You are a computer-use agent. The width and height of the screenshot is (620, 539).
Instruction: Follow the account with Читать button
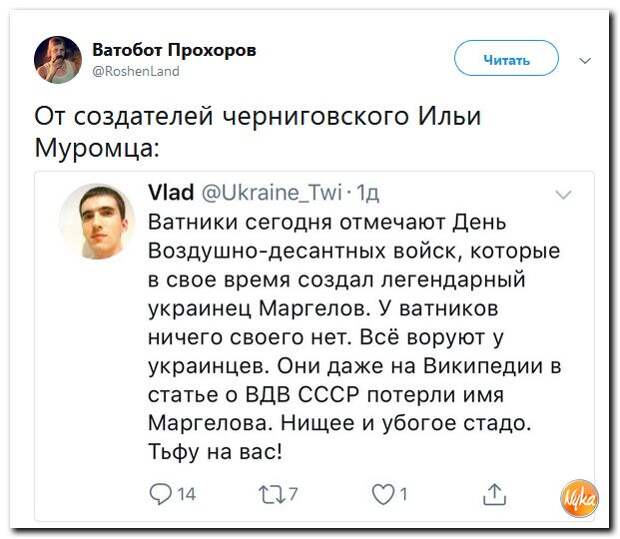tap(507, 58)
